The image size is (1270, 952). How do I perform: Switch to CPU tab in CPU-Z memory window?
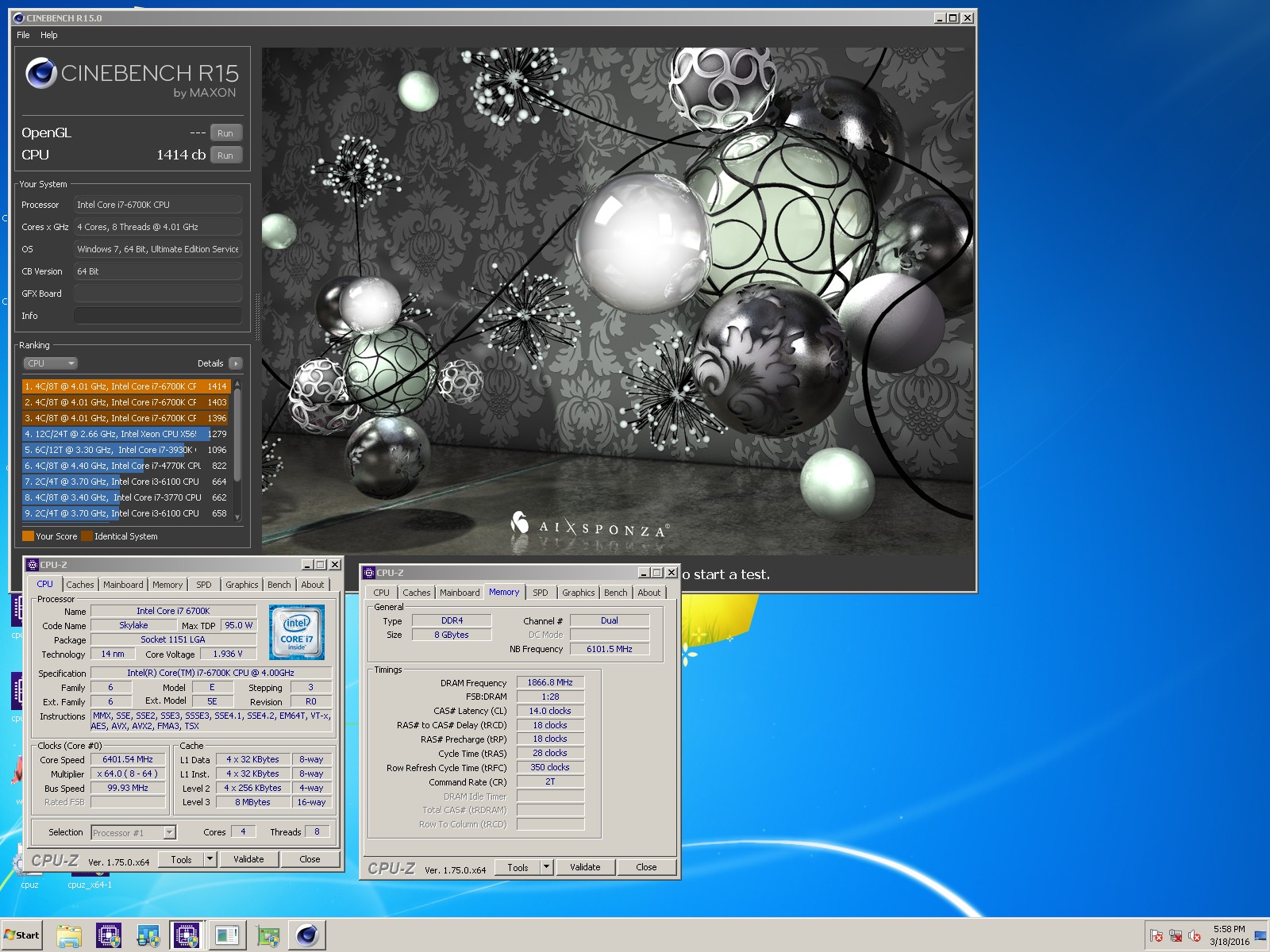click(382, 593)
